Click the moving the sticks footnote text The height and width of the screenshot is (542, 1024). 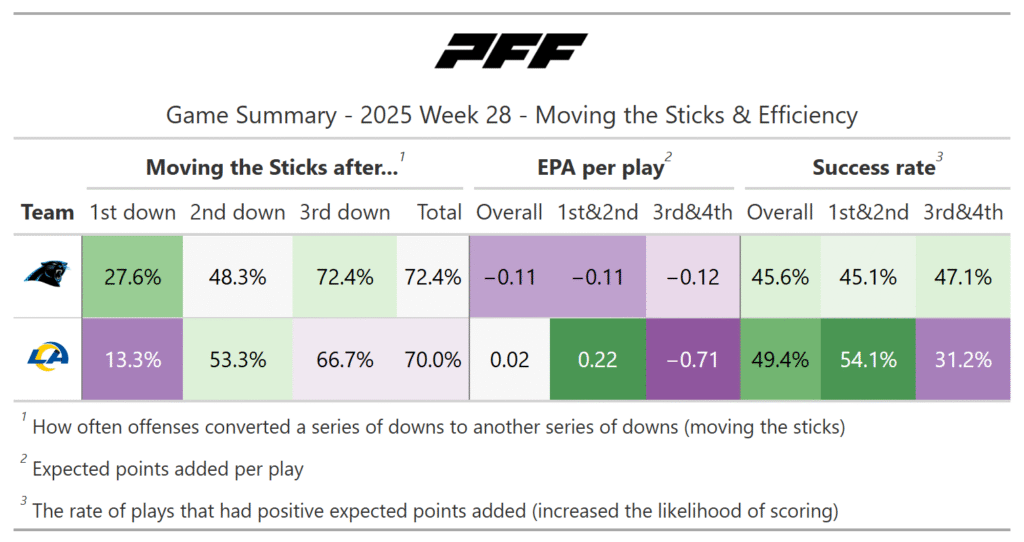coord(438,427)
